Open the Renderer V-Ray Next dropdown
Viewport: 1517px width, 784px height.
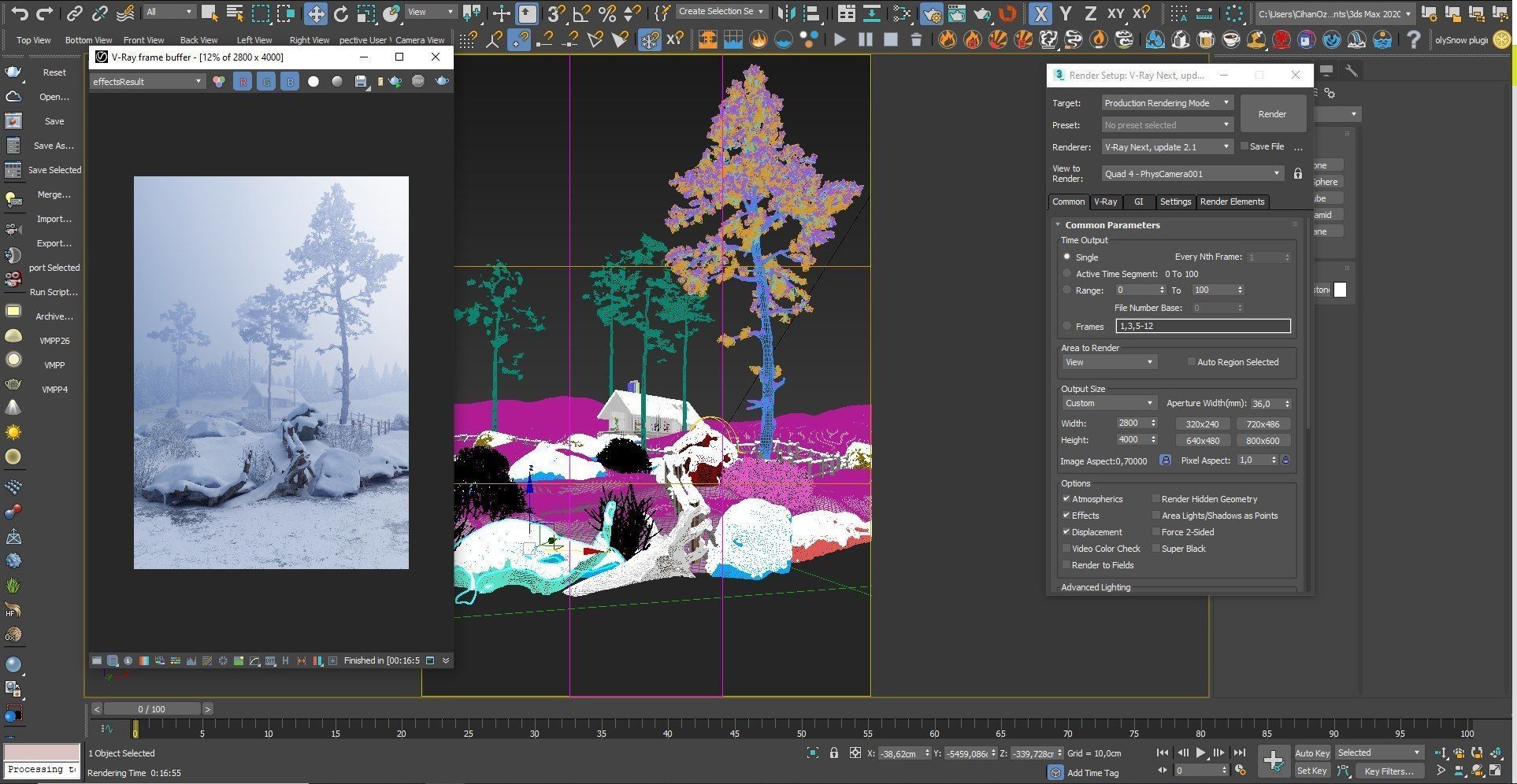pos(1166,147)
